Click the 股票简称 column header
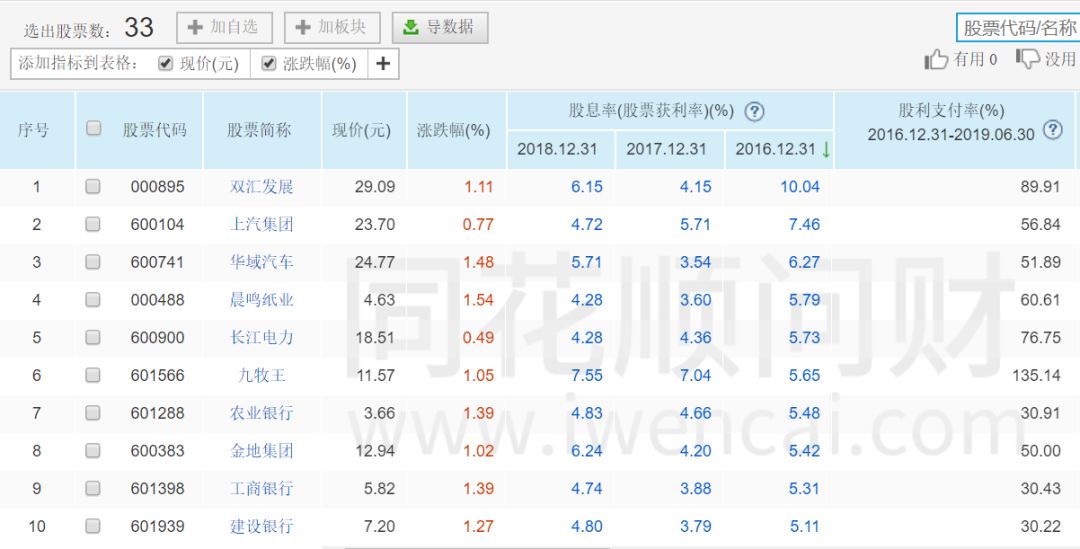This screenshot has width=1080, height=549. coord(260,130)
